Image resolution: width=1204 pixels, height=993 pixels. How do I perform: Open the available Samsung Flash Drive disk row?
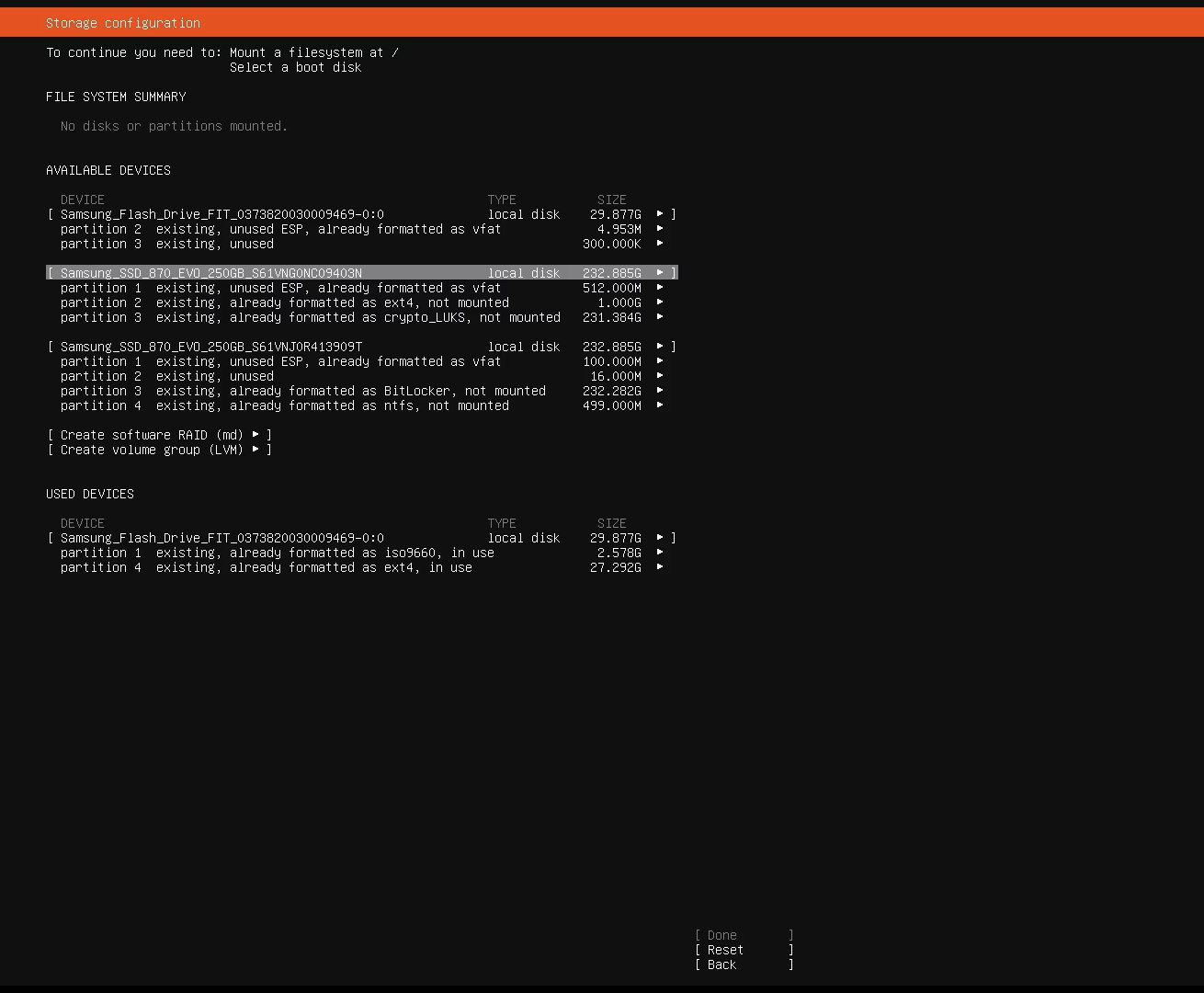[x=362, y=214]
